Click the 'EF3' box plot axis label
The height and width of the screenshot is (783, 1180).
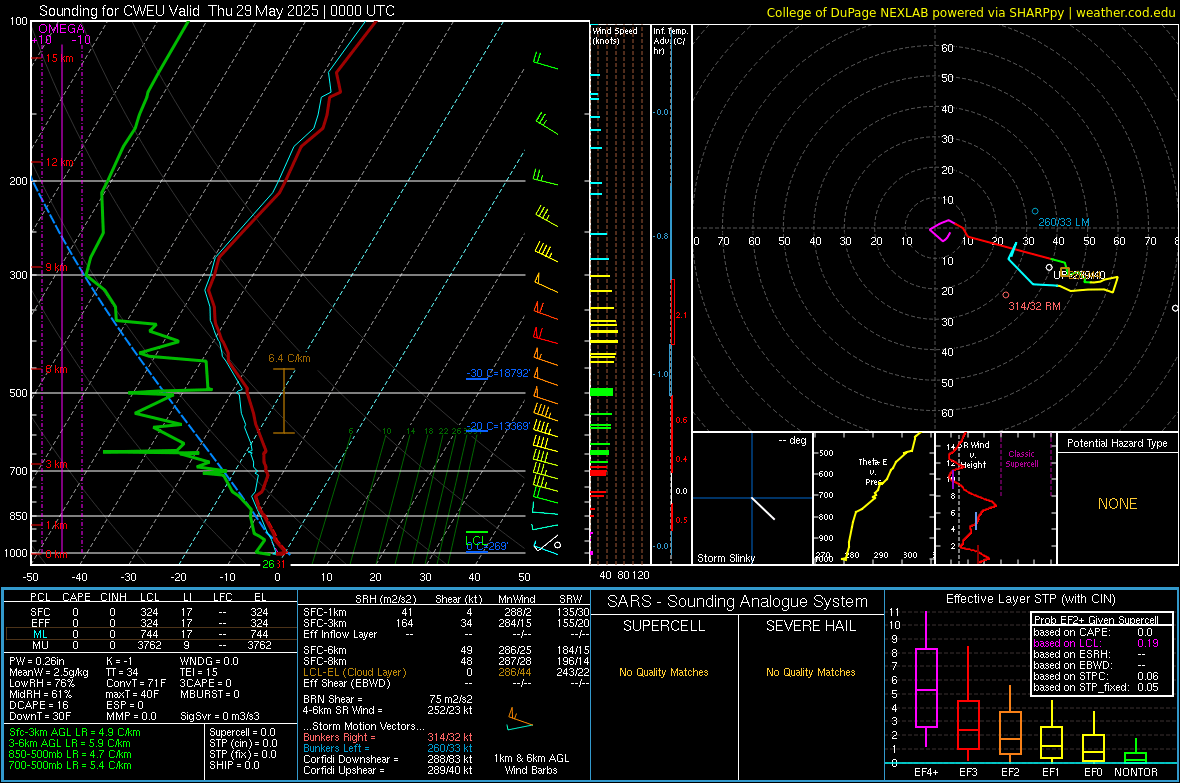968,772
